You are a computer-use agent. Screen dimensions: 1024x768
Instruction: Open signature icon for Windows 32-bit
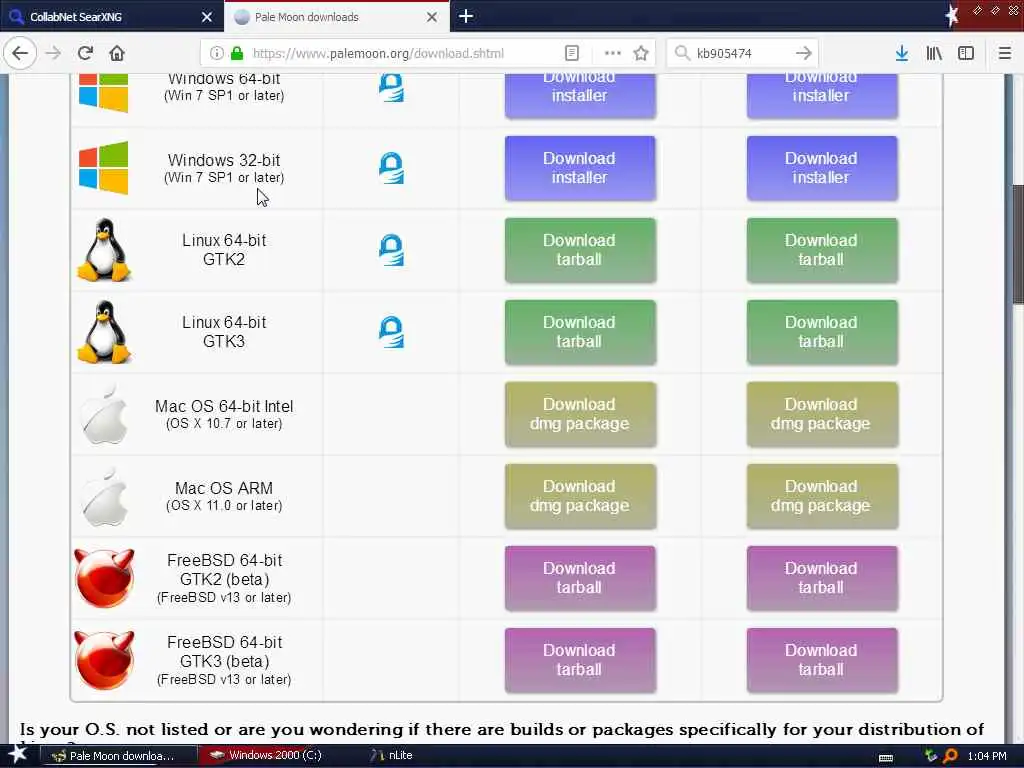tap(391, 168)
